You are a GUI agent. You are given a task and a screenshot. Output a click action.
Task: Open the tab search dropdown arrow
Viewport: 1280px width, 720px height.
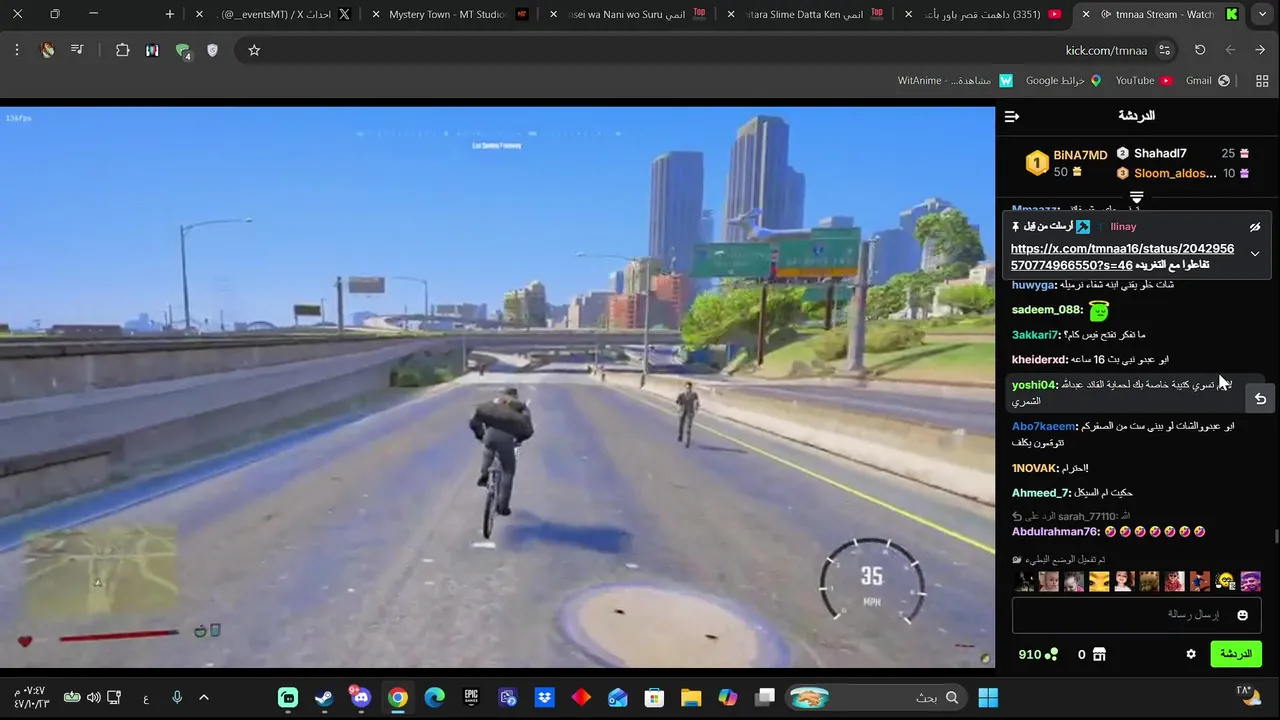pos(1262,14)
